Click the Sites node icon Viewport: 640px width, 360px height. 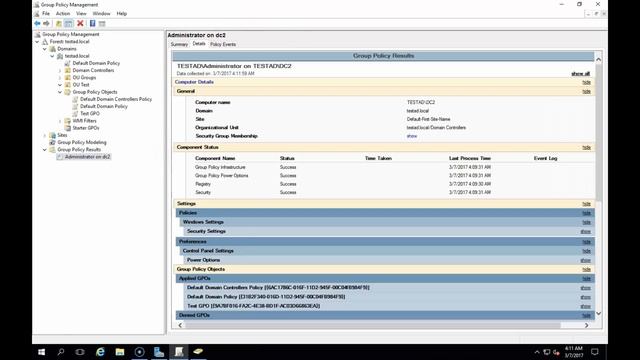click(53, 135)
